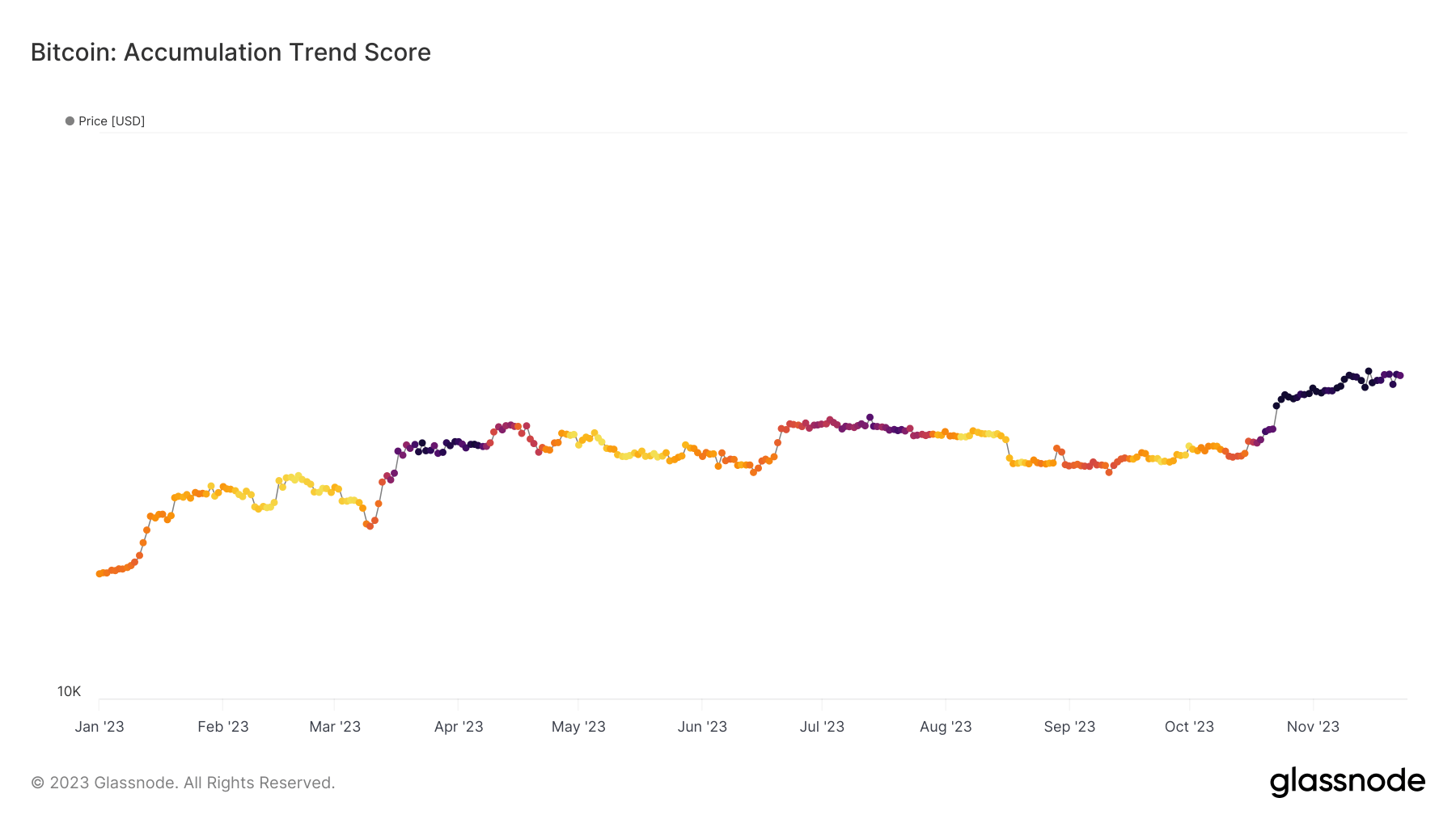Viewport: 1456px width, 819px height.
Task: Click the glassnode logo
Action: (x=1347, y=782)
